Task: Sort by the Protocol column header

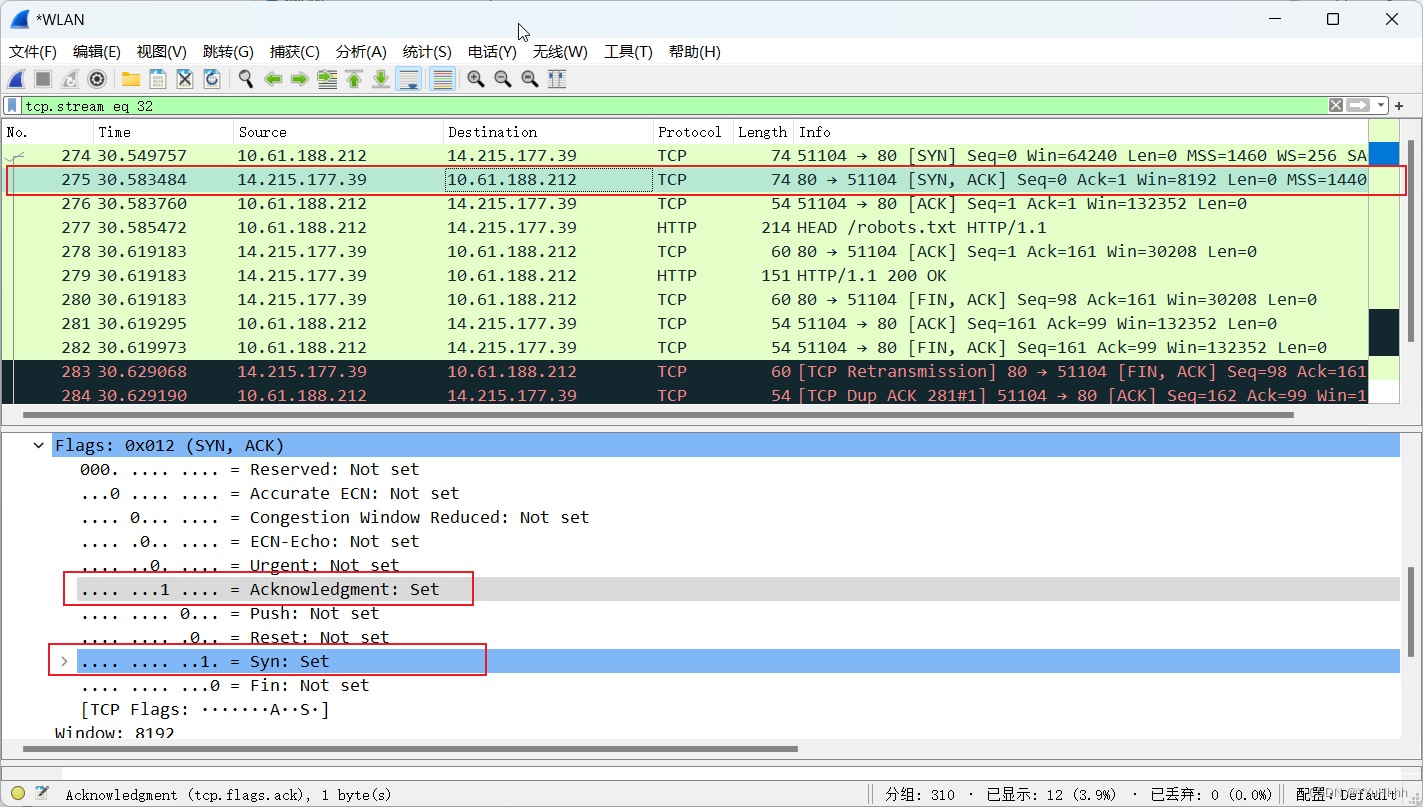Action: tap(693, 132)
